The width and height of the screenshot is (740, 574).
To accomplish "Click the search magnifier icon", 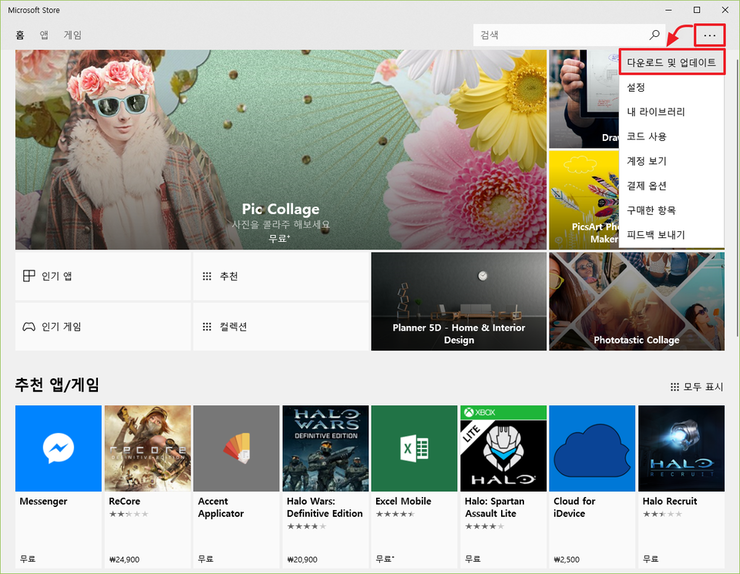I will (654, 35).
